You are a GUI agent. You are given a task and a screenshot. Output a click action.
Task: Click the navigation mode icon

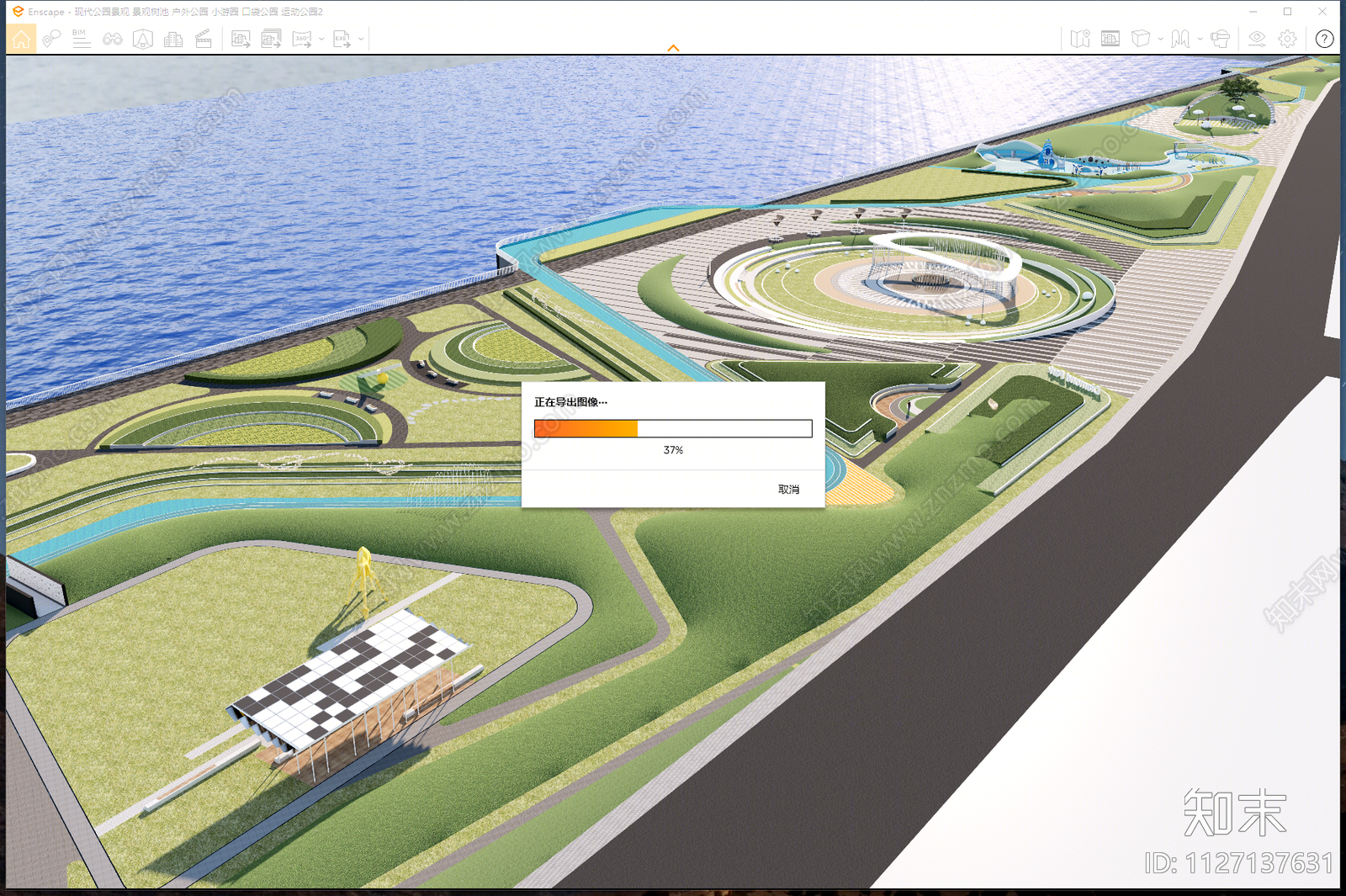click(1180, 39)
